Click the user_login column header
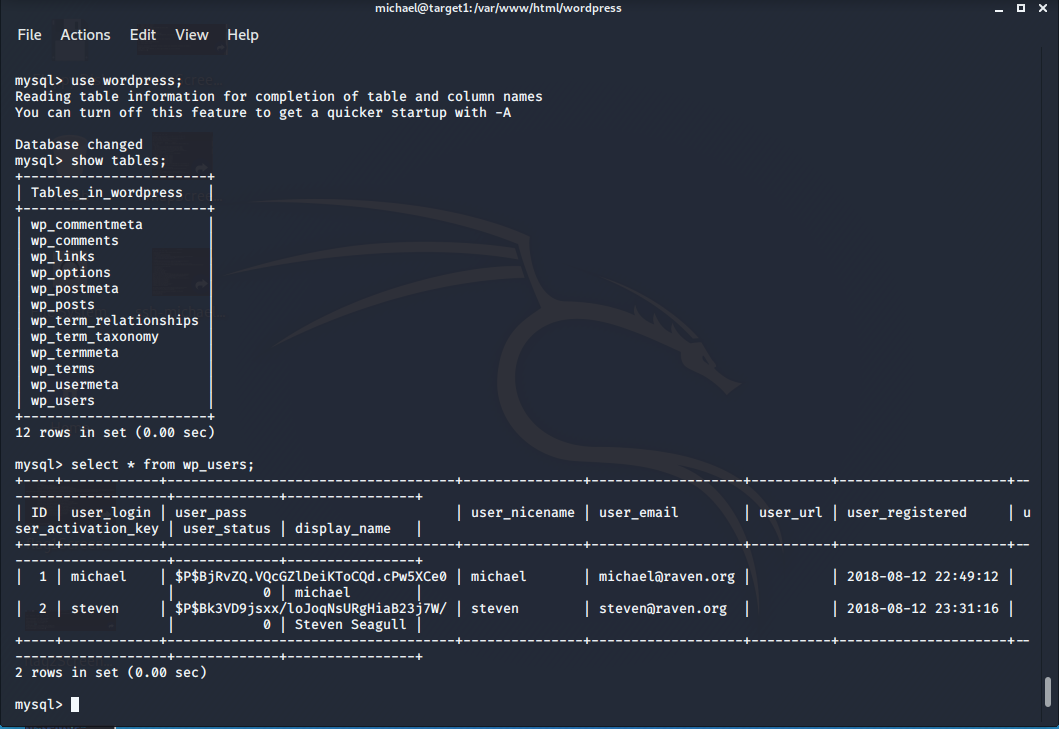Image resolution: width=1059 pixels, height=729 pixels. point(111,513)
